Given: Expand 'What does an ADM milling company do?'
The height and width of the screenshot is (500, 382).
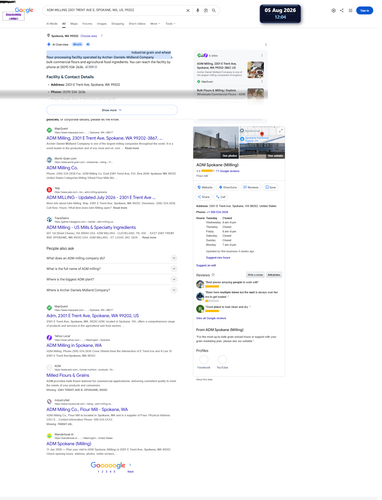Looking at the screenshot, I should point(112,258).
